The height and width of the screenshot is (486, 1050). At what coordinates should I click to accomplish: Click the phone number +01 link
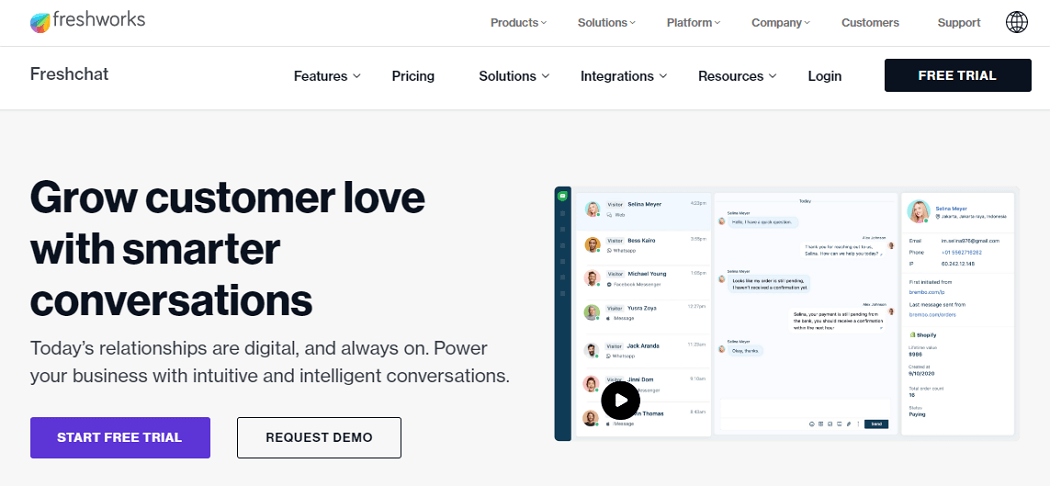point(962,252)
